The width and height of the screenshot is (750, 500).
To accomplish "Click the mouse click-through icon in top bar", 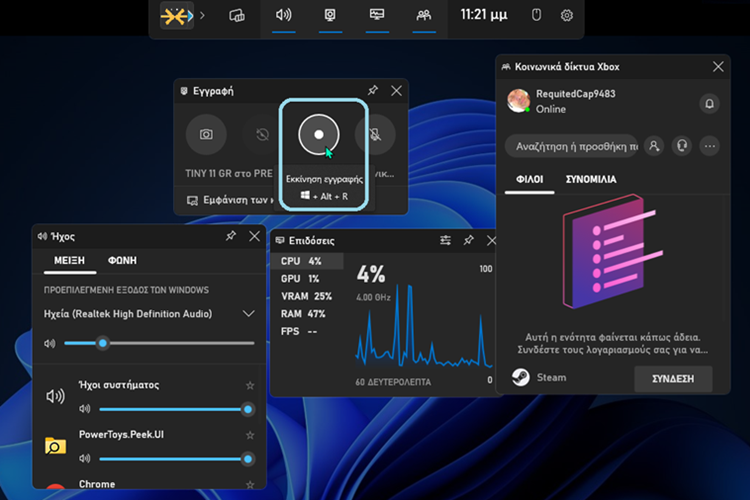I will (x=536, y=15).
